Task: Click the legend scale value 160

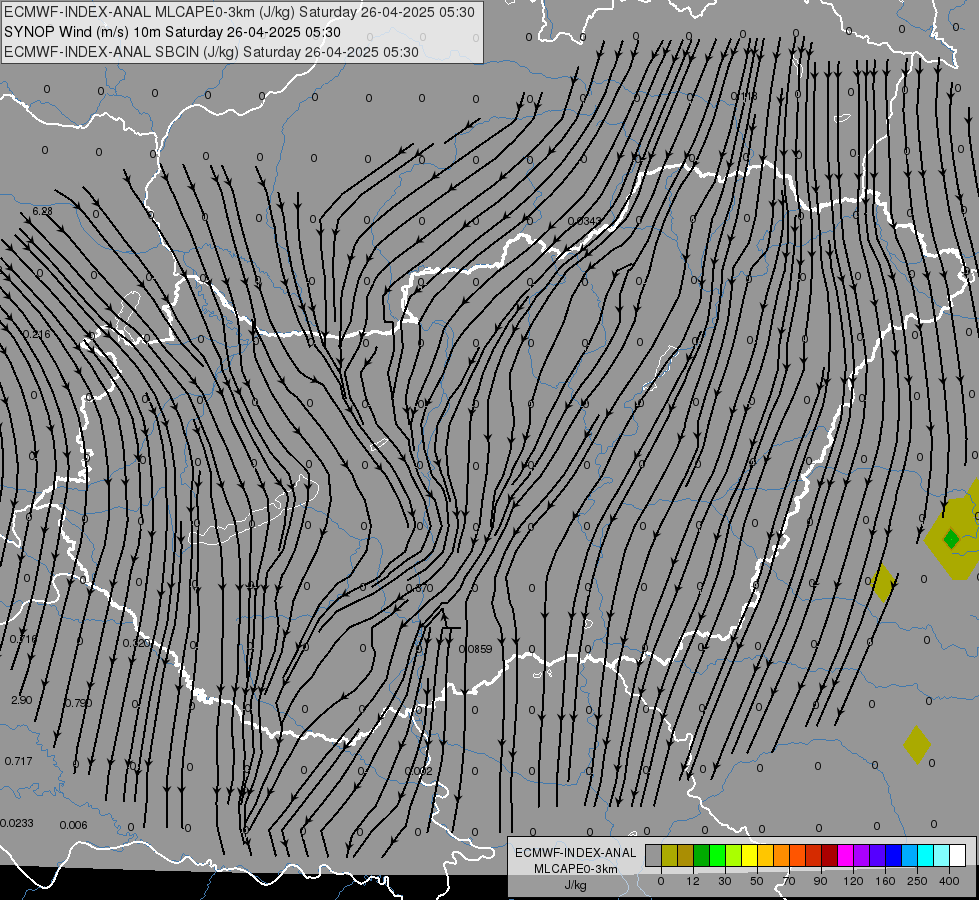Action: pyautogui.click(x=885, y=881)
